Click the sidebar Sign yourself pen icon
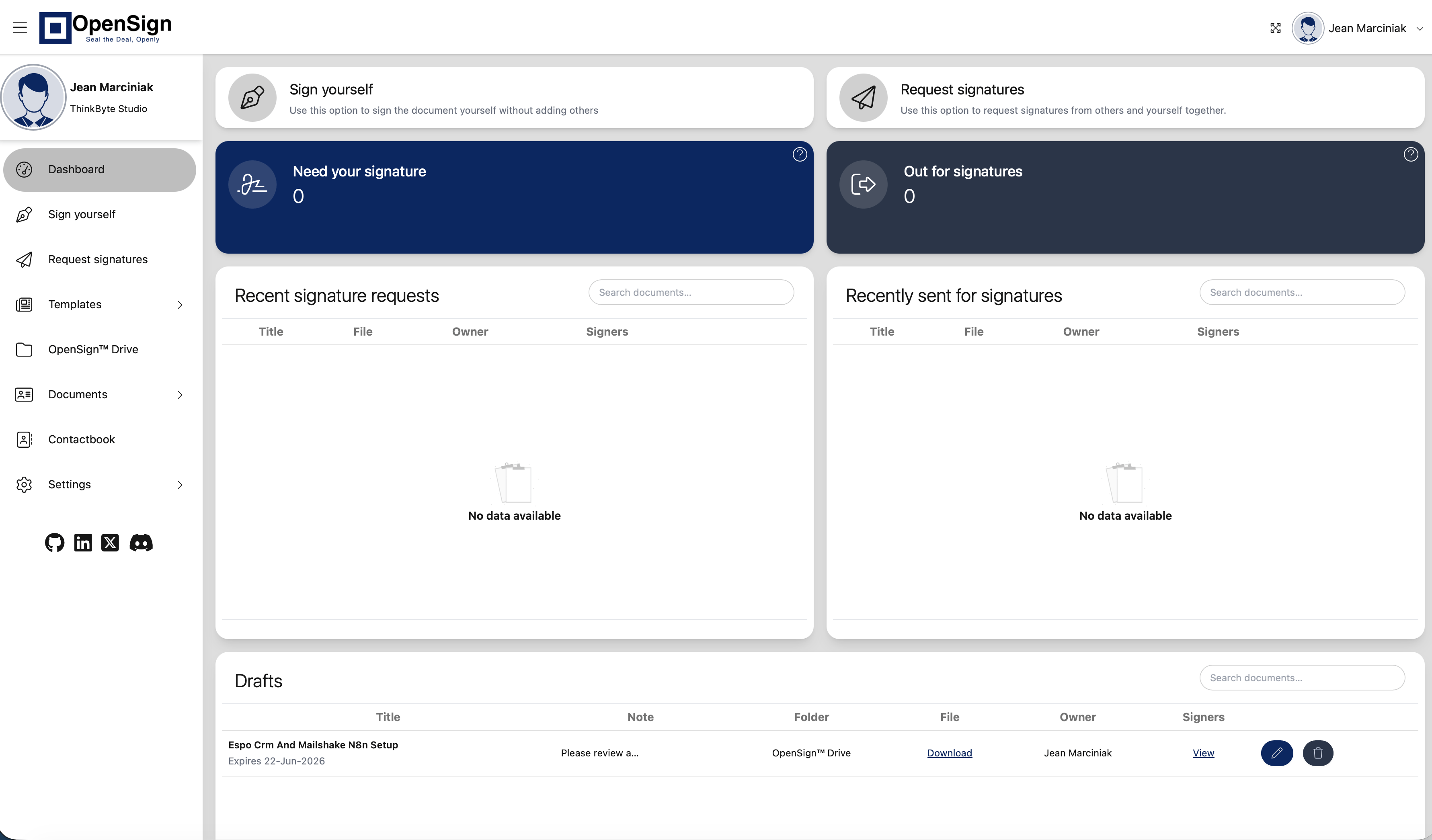This screenshot has width=1432, height=840. point(24,214)
